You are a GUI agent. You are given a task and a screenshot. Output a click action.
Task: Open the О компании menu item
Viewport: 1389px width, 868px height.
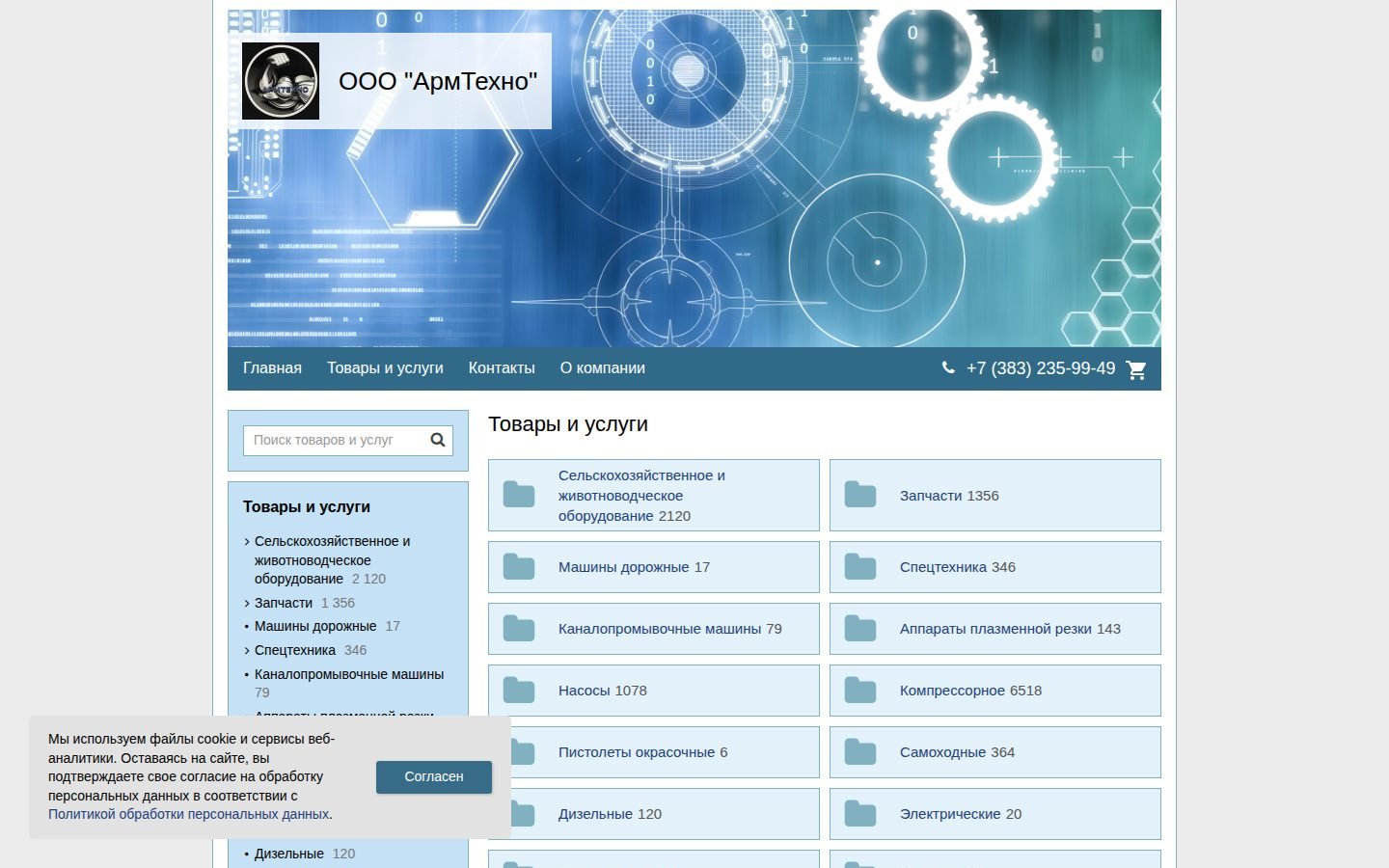(x=603, y=368)
